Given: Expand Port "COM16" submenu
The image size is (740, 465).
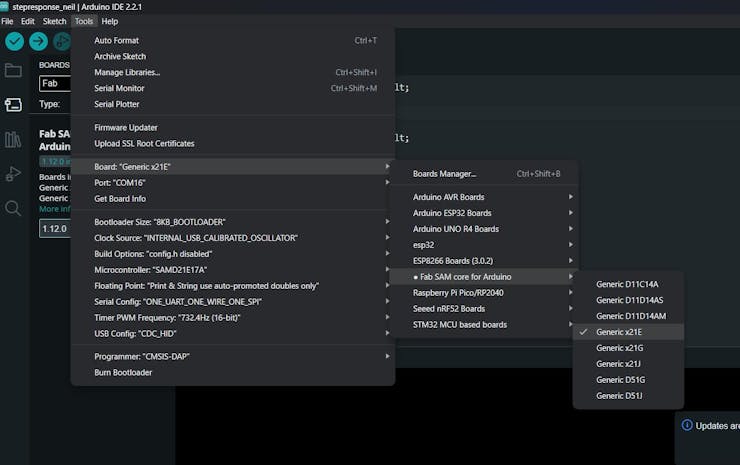Looking at the screenshot, I should tap(233, 183).
